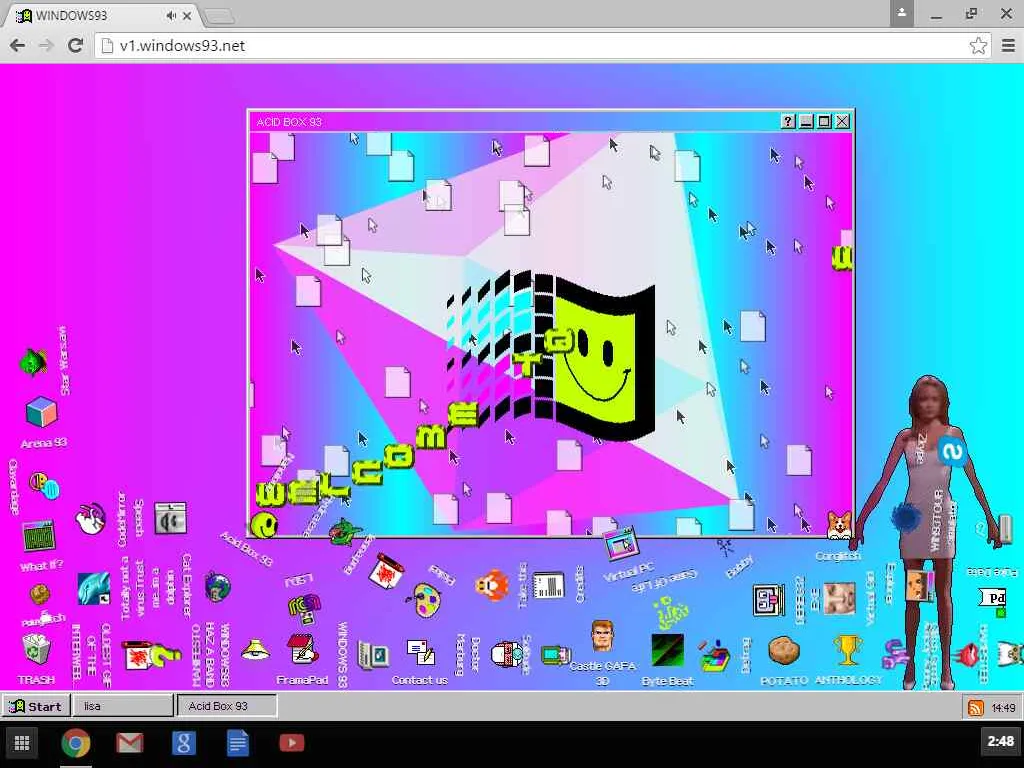Image resolution: width=1024 pixels, height=768 pixels.
Task: Open the POTATO icon
Action: pos(784,651)
